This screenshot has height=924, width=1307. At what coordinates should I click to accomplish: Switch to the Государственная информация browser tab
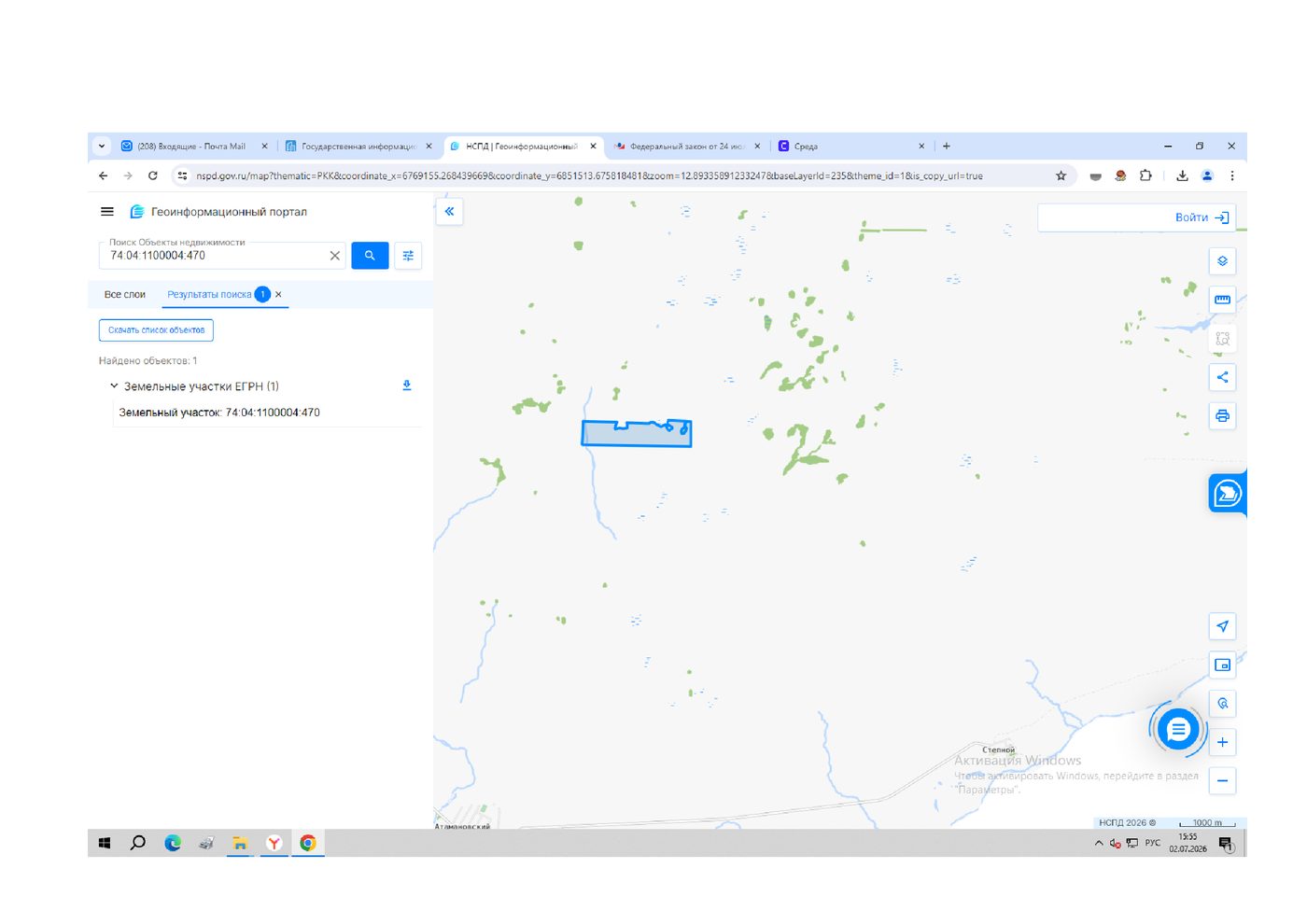pyautogui.click(x=358, y=146)
